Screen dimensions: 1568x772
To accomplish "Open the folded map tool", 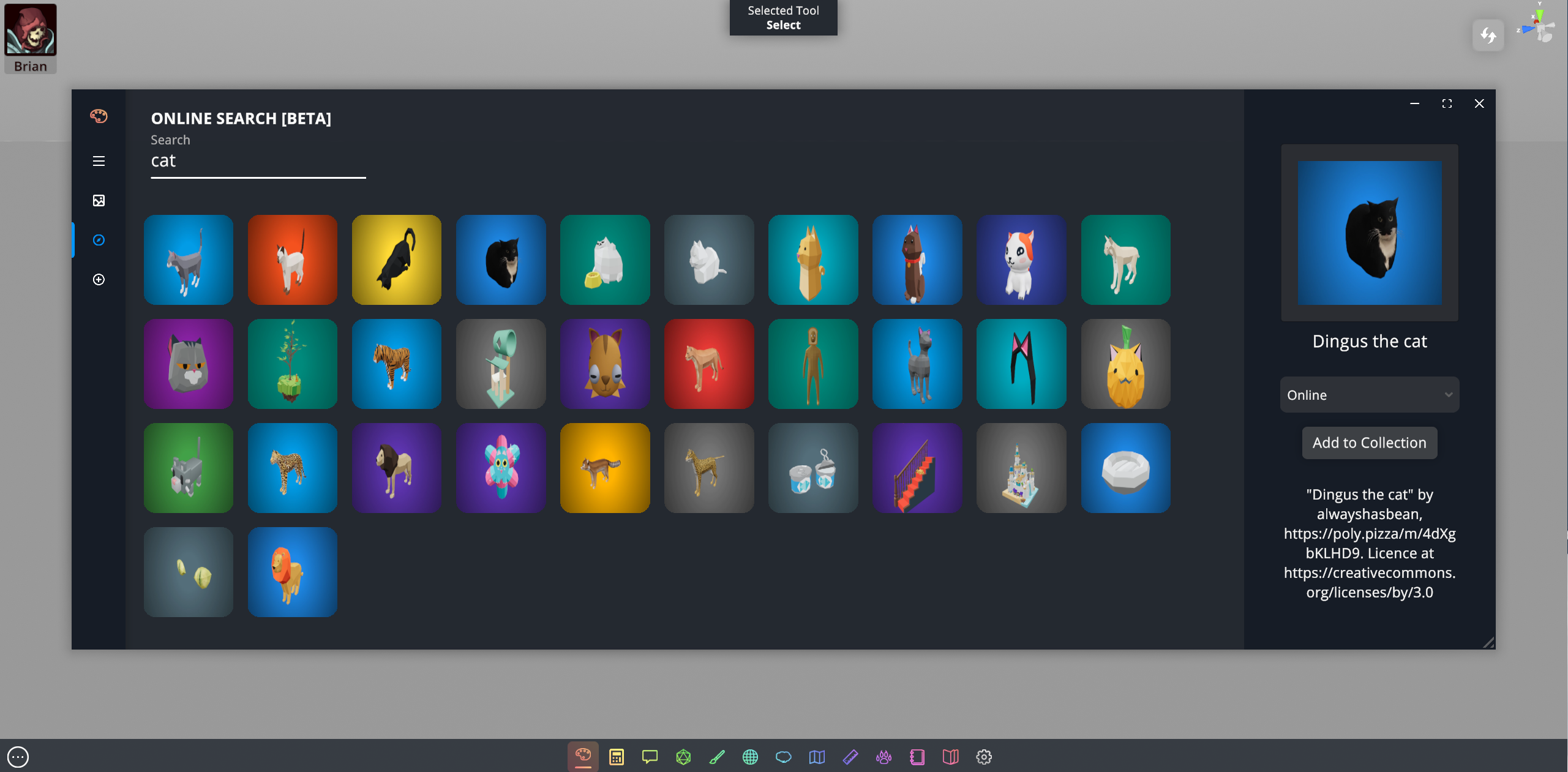I will click(817, 757).
